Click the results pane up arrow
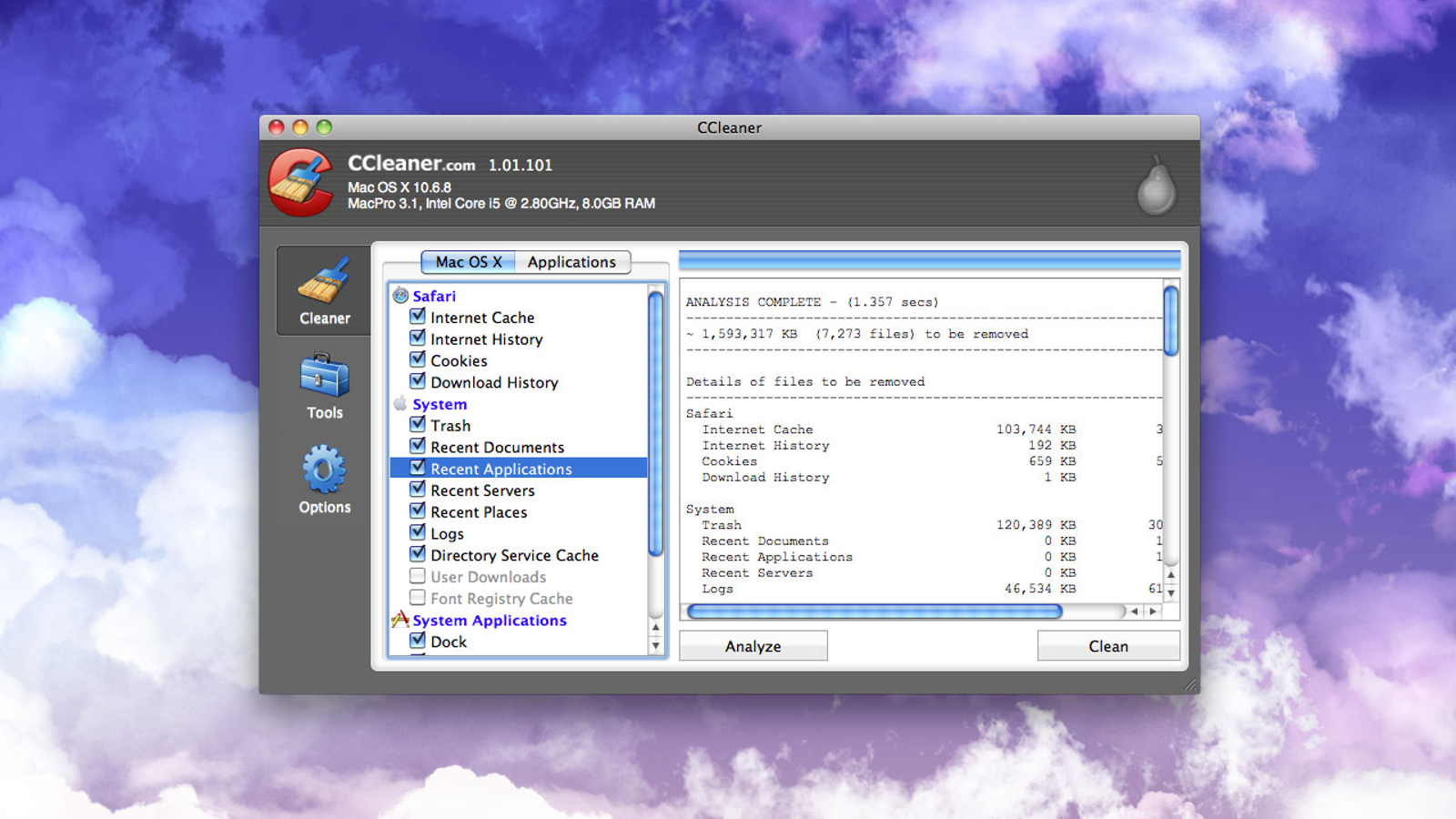The image size is (1456, 819). [1171, 575]
